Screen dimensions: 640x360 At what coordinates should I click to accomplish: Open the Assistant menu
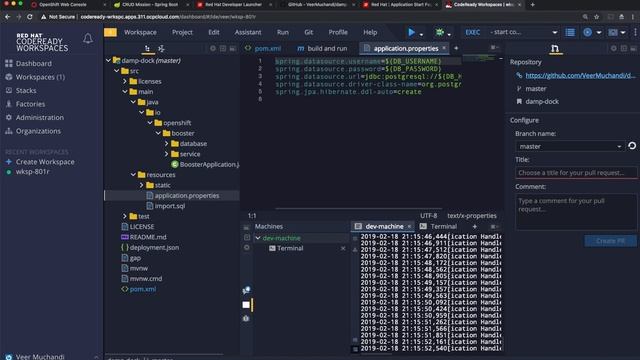click(x=248, y=32)
